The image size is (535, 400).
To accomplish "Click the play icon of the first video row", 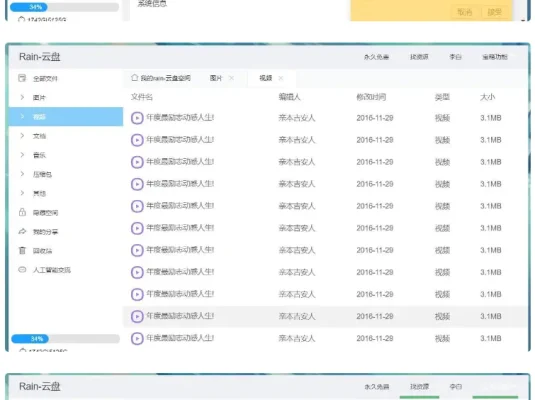I will point(137,118).
